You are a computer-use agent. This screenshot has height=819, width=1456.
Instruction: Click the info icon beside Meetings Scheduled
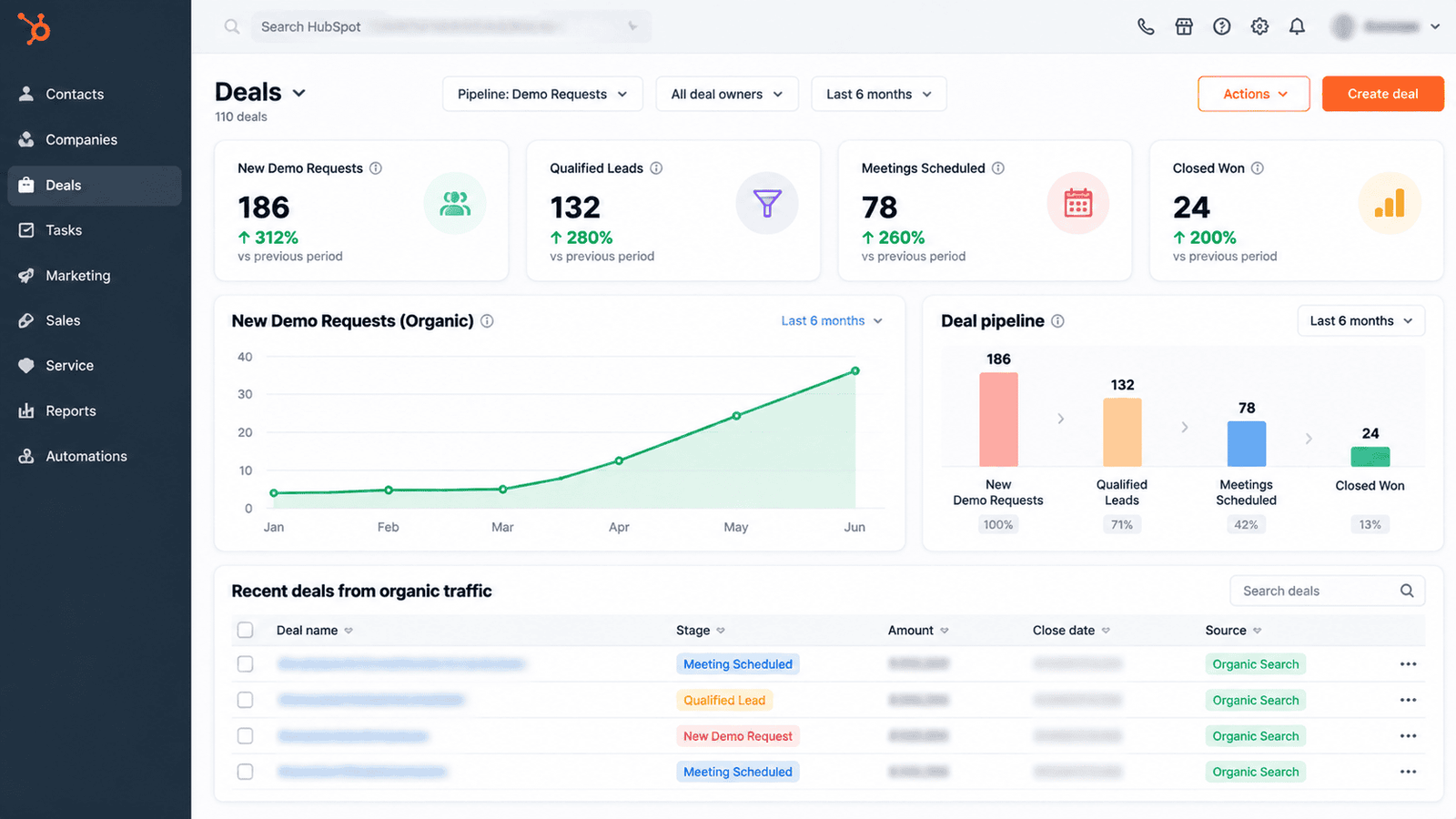click(x=998, y=168)
